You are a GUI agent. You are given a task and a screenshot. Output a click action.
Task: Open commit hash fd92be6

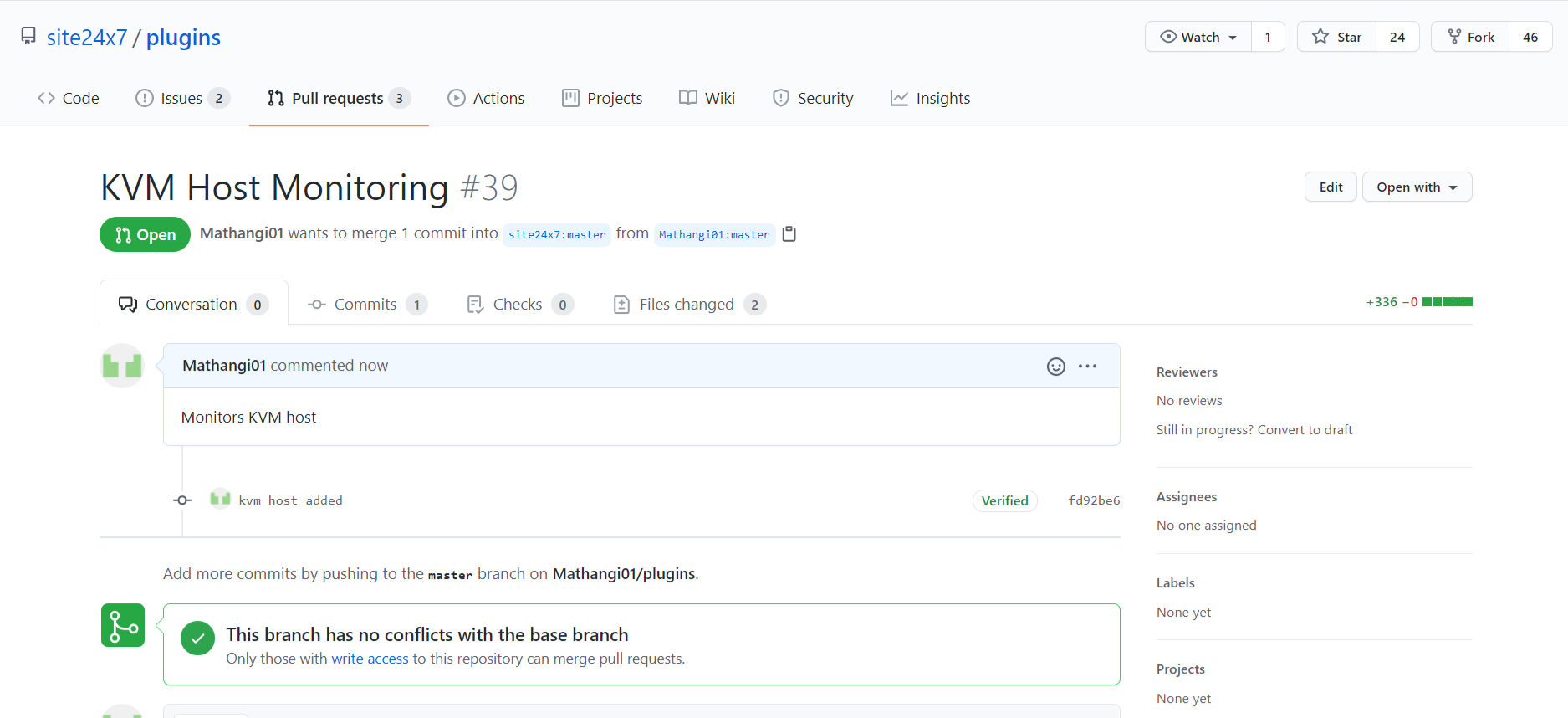click(1094, 500)
